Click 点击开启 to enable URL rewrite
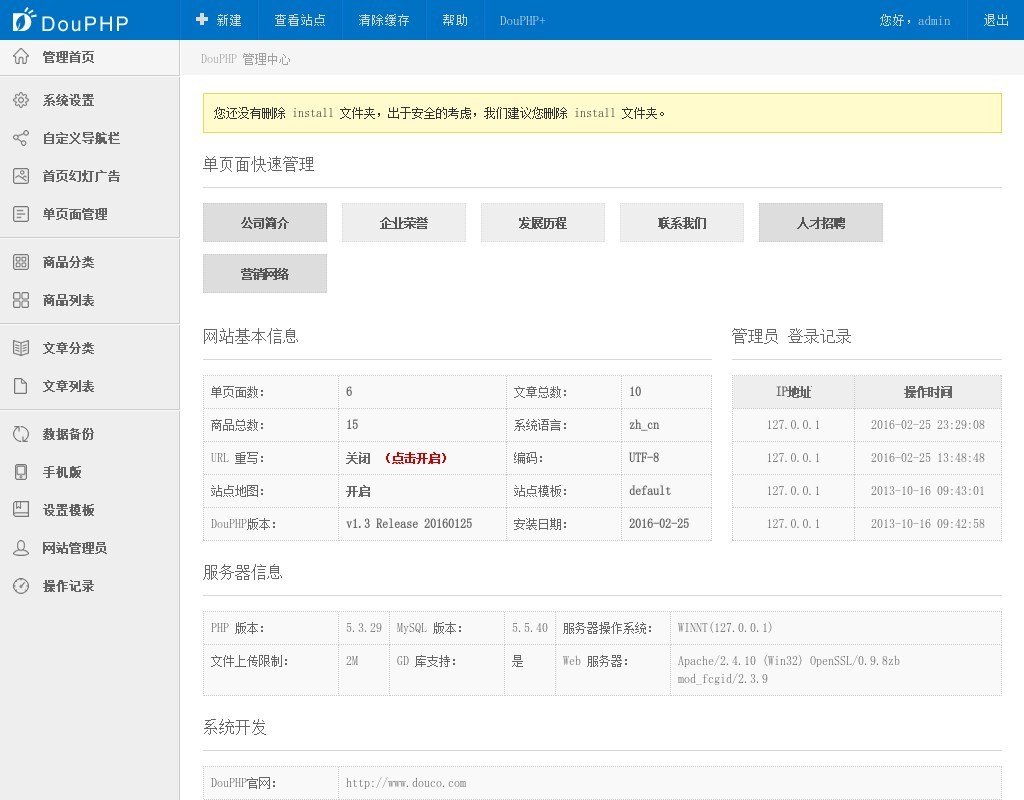 pyautogui.click(x=415, y=458)
